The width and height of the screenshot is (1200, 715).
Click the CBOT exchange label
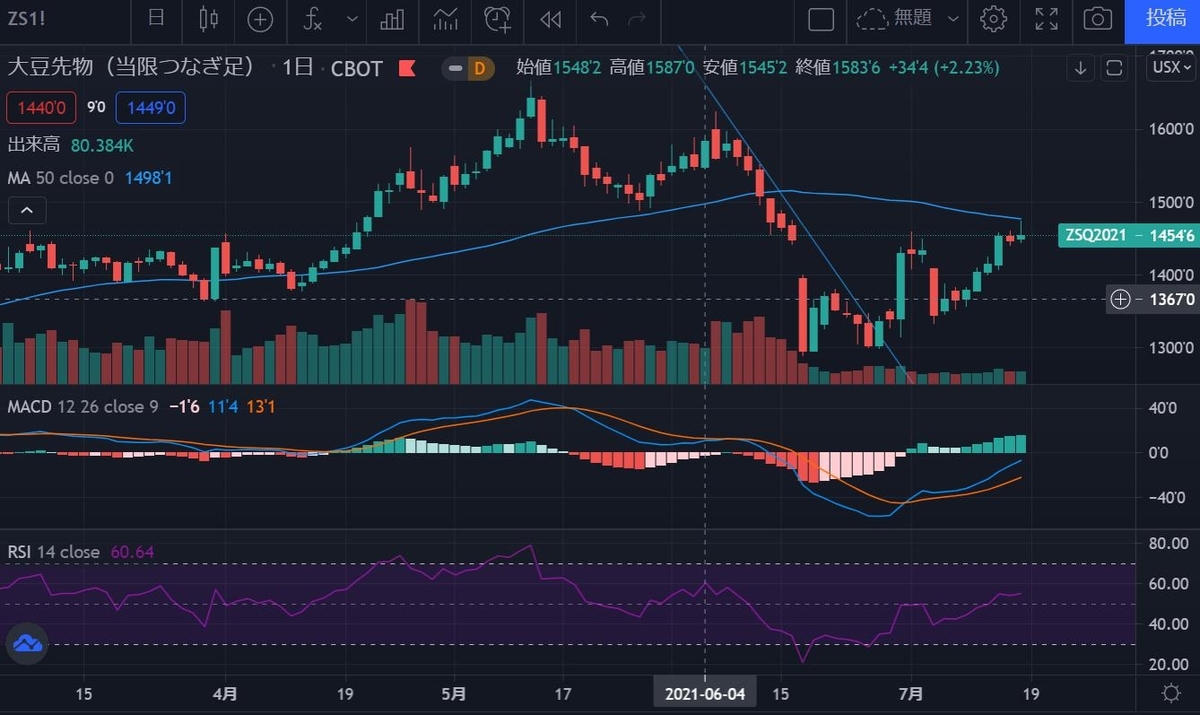tap(356, 68)
